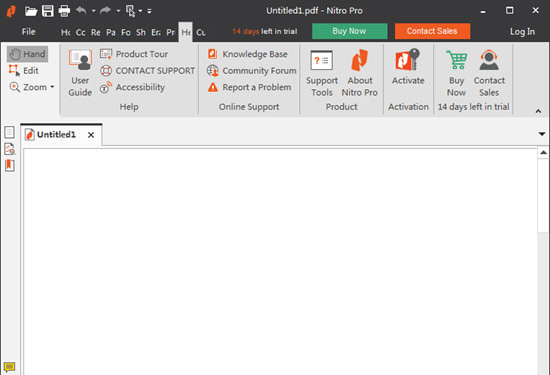This screenshot has height=375, width=550.
Task: Click the green Buy Now button
Action: pyautogui.click(x=349, y=31)
